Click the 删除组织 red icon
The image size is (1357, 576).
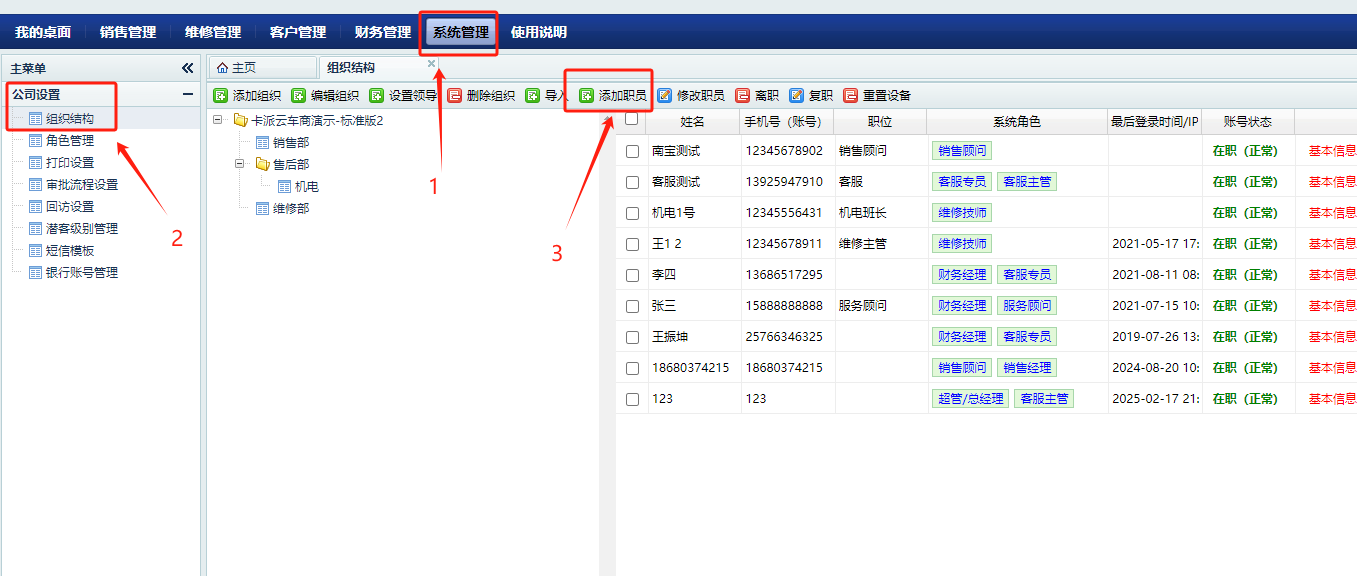pyautogui.click(x=455, y=96)
